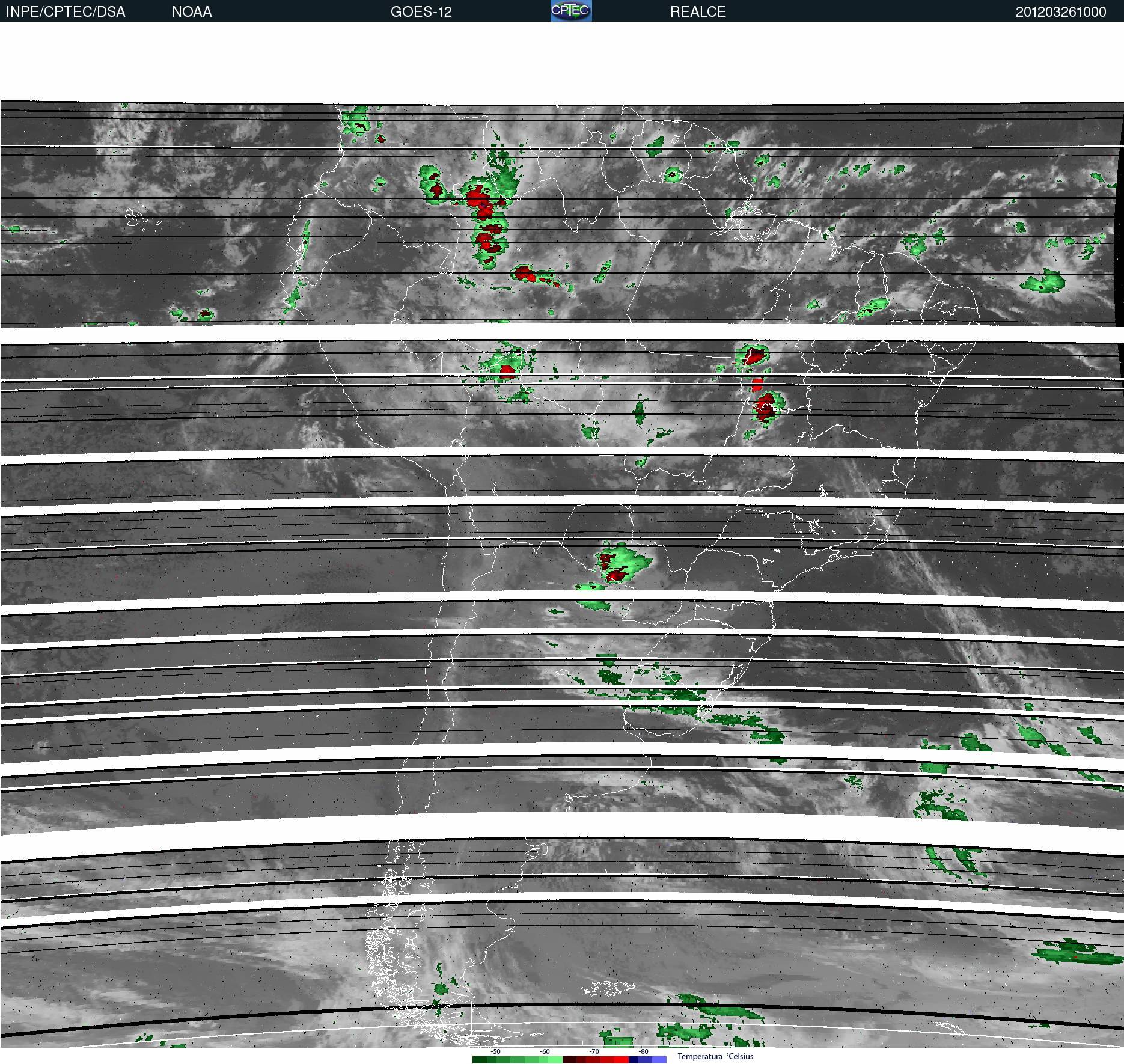Click the -70 value on temperature legend

tap(594, 1051)
